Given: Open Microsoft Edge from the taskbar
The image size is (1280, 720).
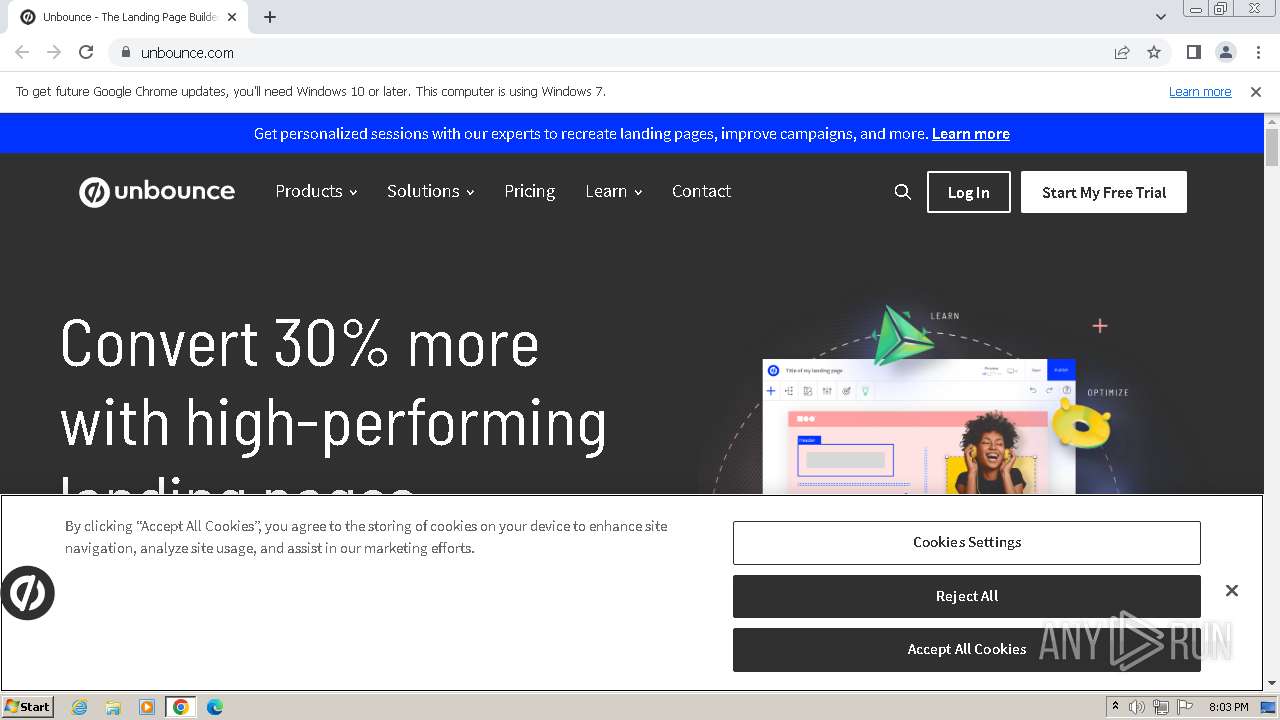Looking at the screenshot, I should pyautogui.click(x=215, y=707).
